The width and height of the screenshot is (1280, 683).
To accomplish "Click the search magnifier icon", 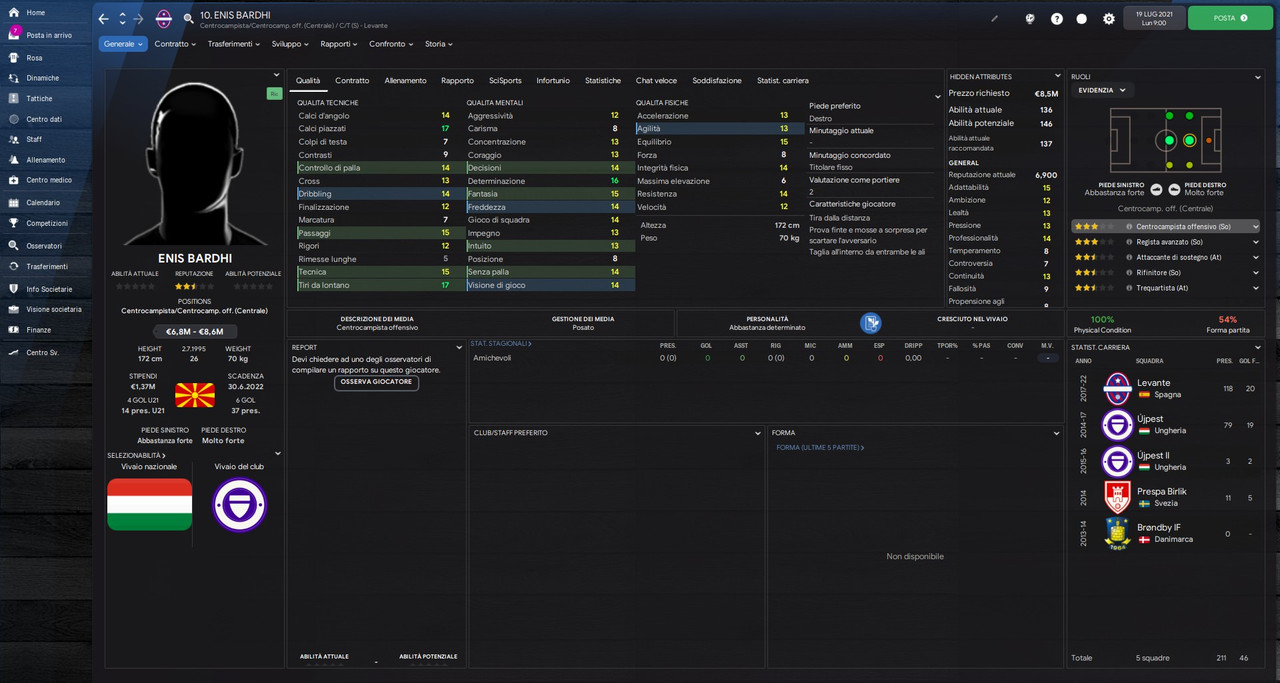I will [x=188, y=19].
